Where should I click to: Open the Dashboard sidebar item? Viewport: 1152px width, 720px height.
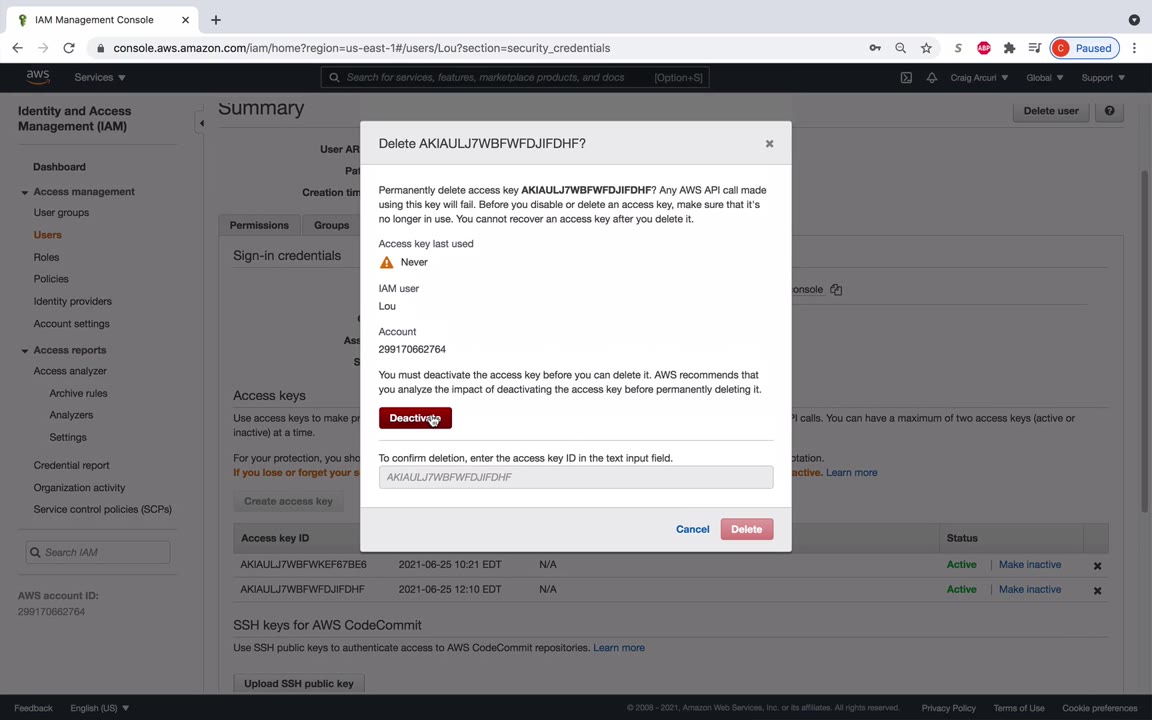60,167
